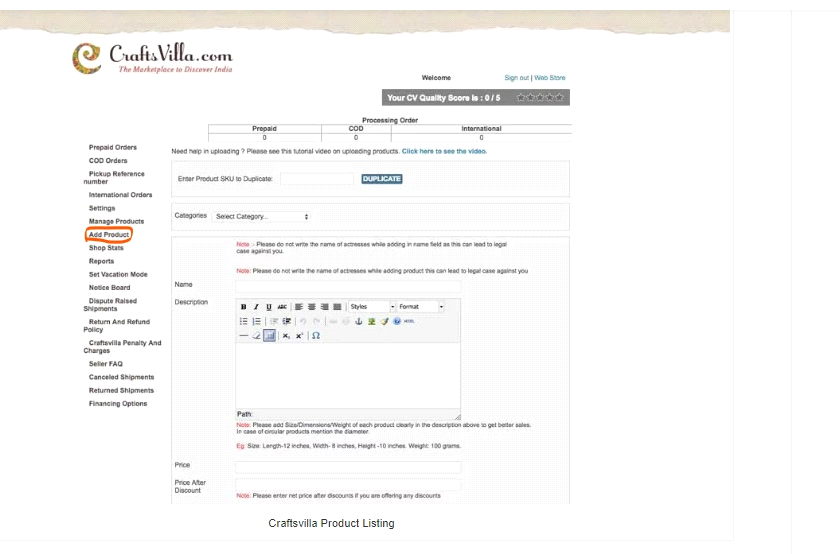Center-align description text

[312, 307]
